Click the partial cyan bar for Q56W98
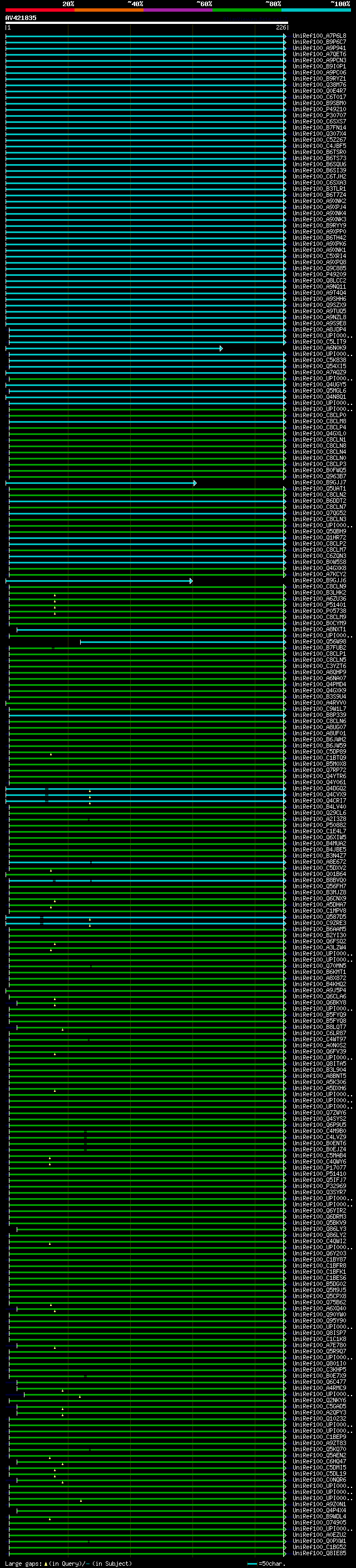 [183, 641]
